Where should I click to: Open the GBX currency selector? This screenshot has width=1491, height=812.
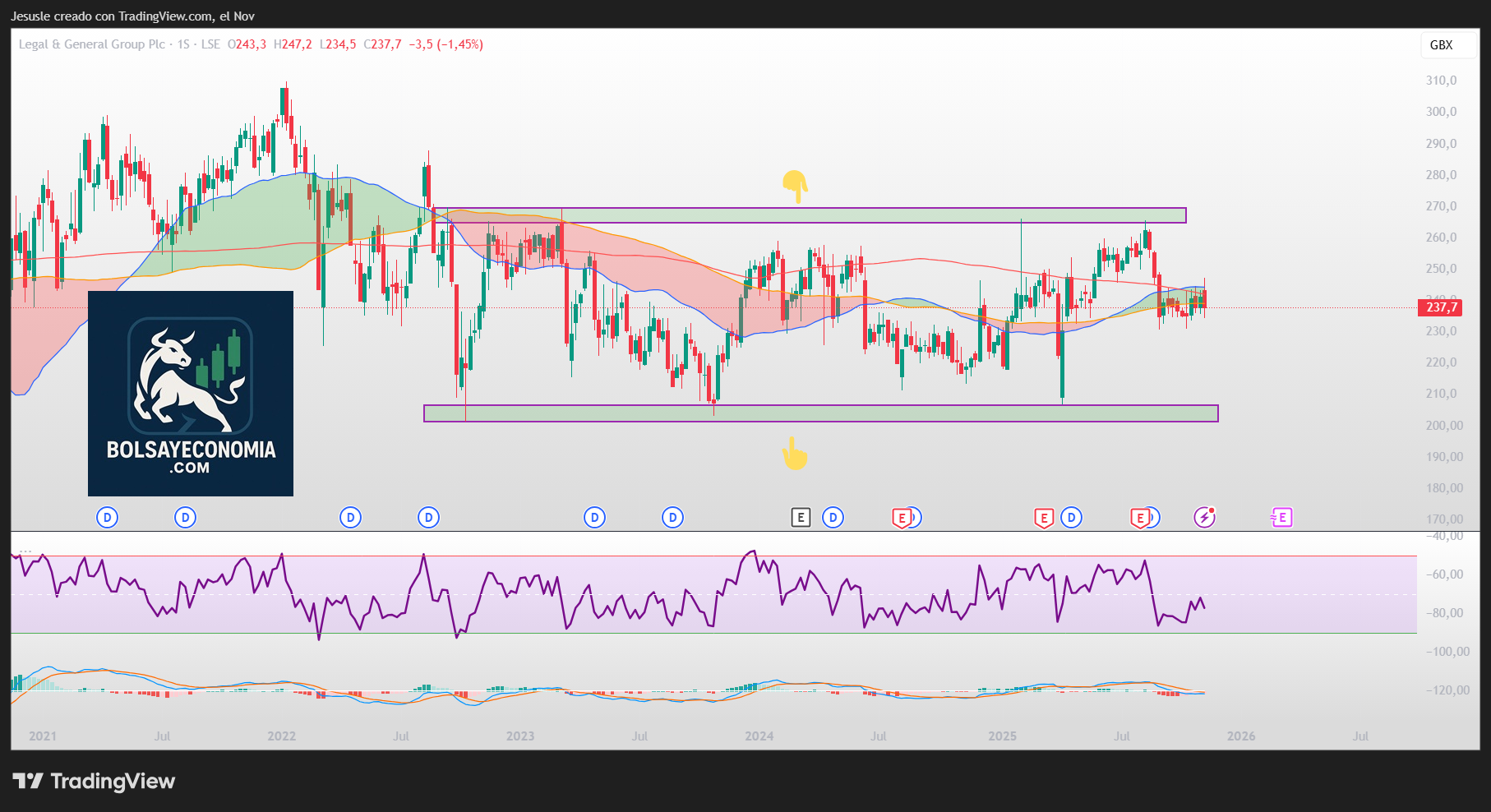click(x=1441, y=45)
